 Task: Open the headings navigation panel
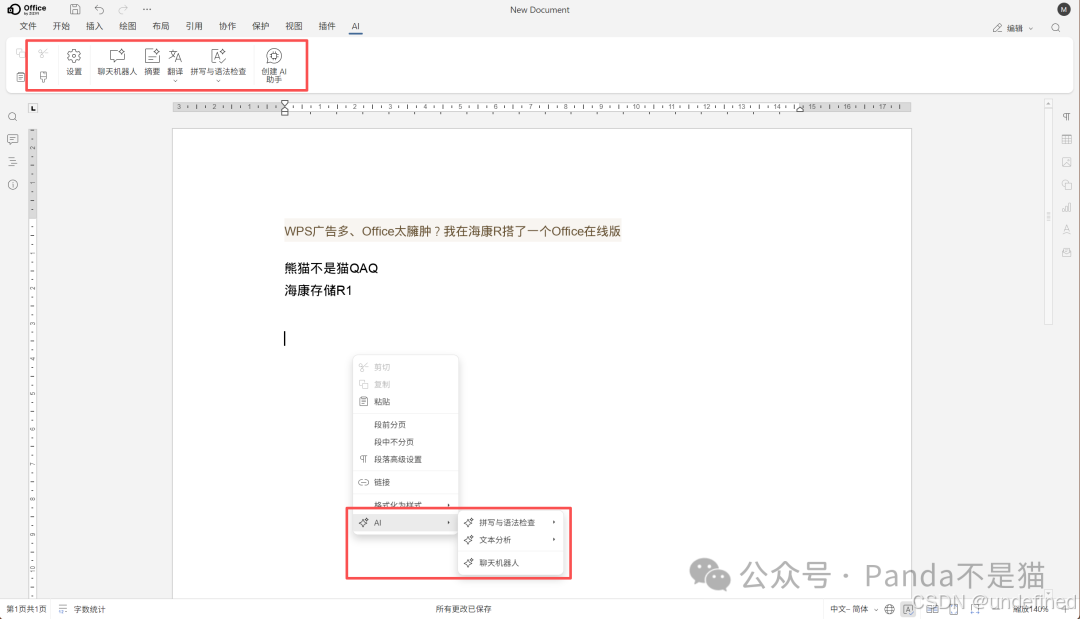click(12, 162)
